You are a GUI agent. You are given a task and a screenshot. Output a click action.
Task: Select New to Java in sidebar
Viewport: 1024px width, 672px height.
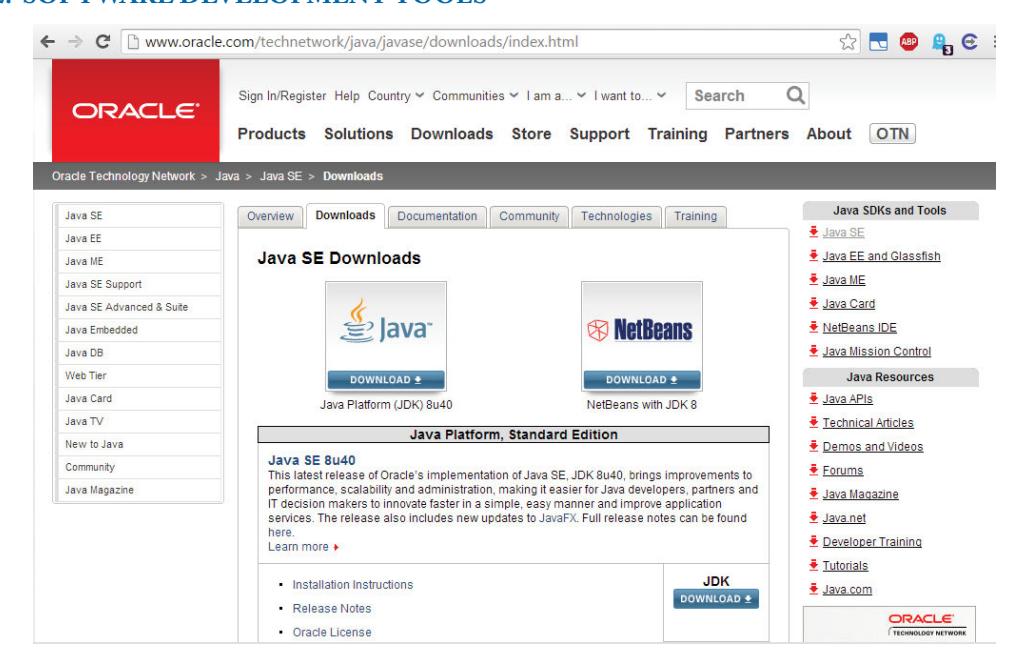coord(138,444)
